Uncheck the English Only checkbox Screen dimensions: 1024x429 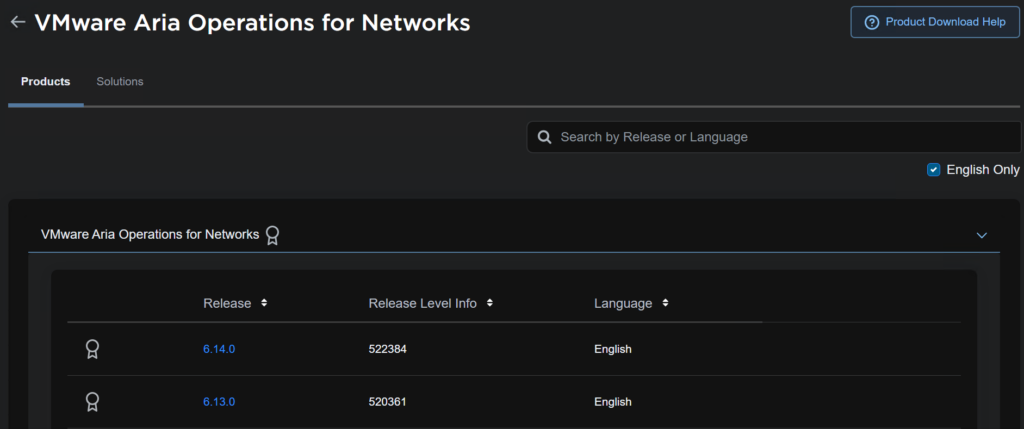[x=933, y=170]
